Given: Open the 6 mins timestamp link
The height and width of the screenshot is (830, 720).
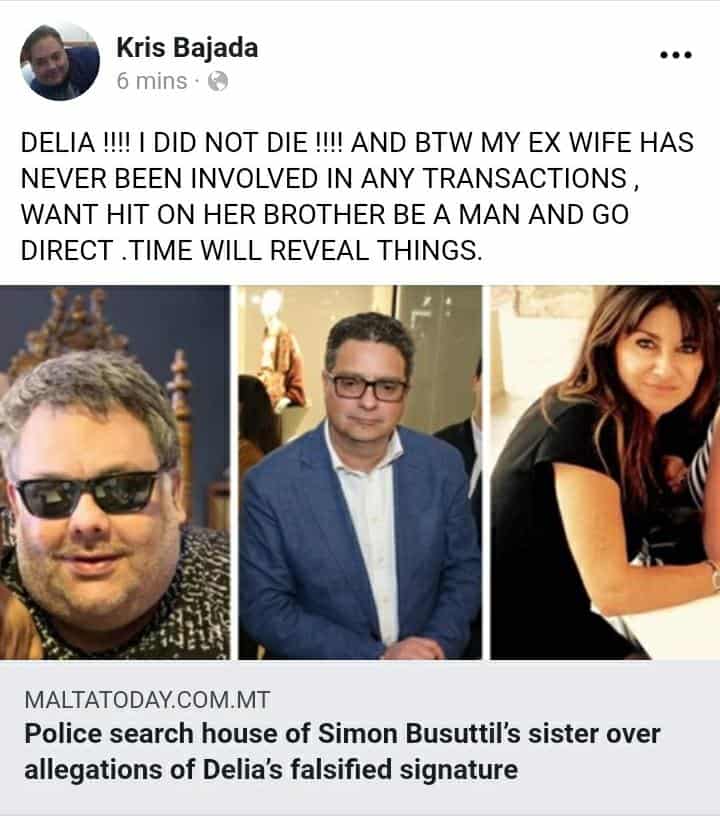Looking at the screenshot, I should coord(152,81).
